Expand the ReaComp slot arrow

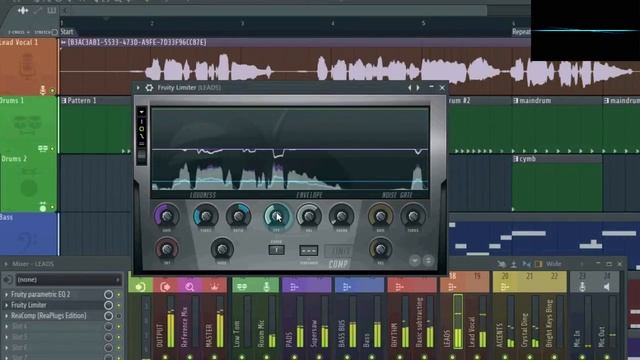[x=6, y=316]
